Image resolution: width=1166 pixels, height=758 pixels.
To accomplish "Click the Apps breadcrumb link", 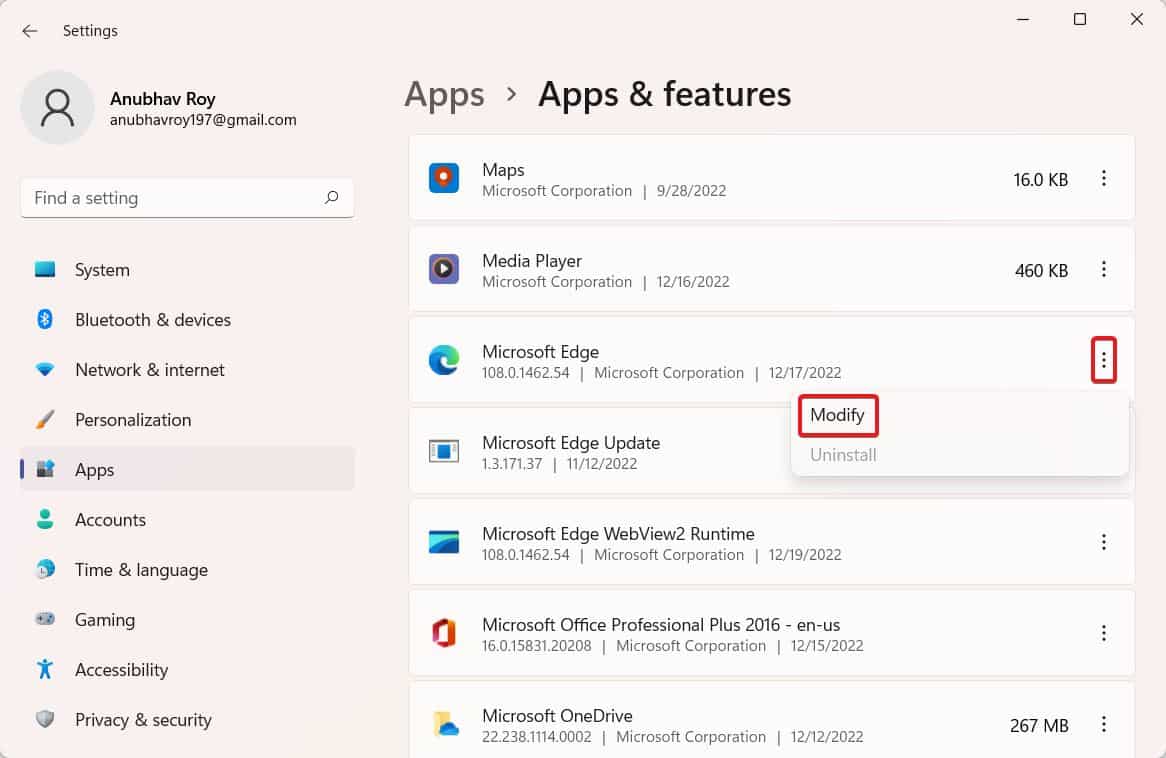I will pyautogui.click(x=444, y=95).
